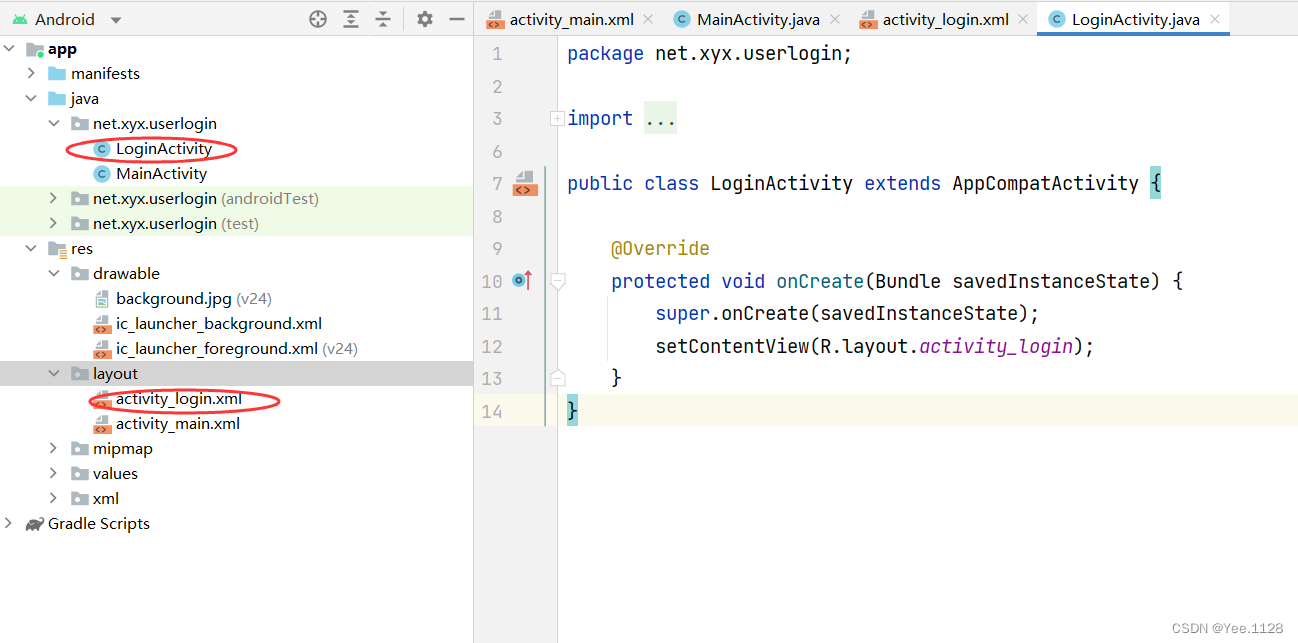1298x643 pixels.
Task: Collapse the app module node
Action: pyautogui.click(x=9, y=48)
